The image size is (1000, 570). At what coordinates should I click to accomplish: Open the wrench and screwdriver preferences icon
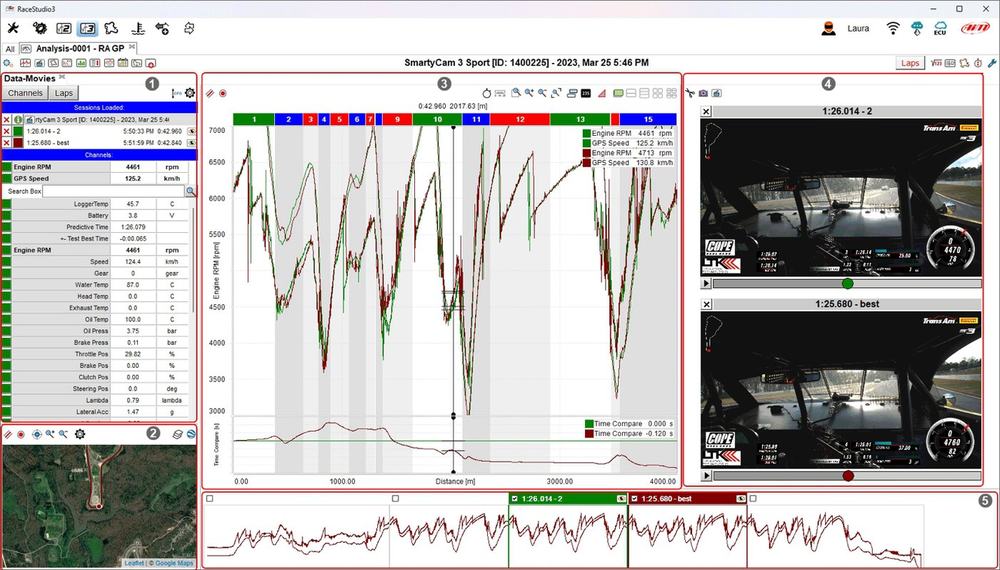click(13, 28)
